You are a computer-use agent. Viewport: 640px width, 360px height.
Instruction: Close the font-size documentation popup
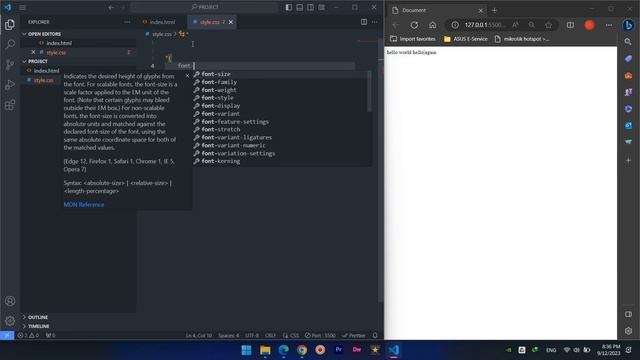pos(187,76)
